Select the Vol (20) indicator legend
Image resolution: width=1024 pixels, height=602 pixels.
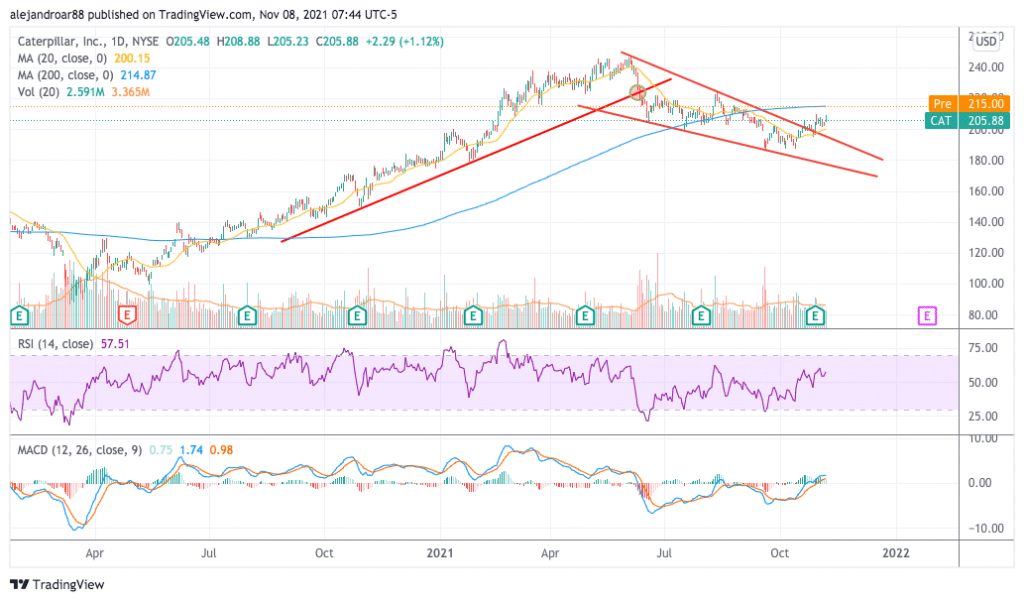click(x=39, y=92)
